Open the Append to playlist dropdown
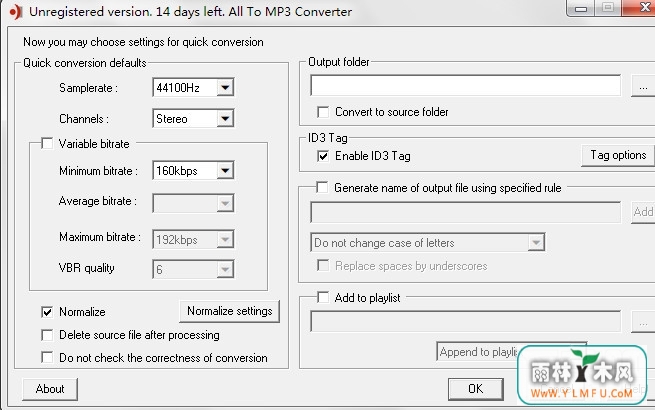 [511, 352]
